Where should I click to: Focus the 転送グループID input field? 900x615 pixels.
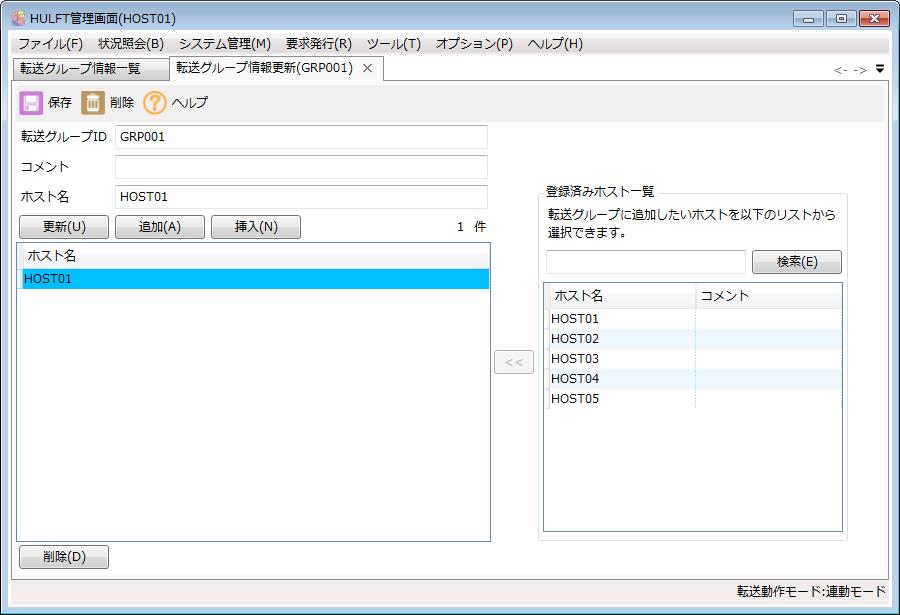(301, 137)
